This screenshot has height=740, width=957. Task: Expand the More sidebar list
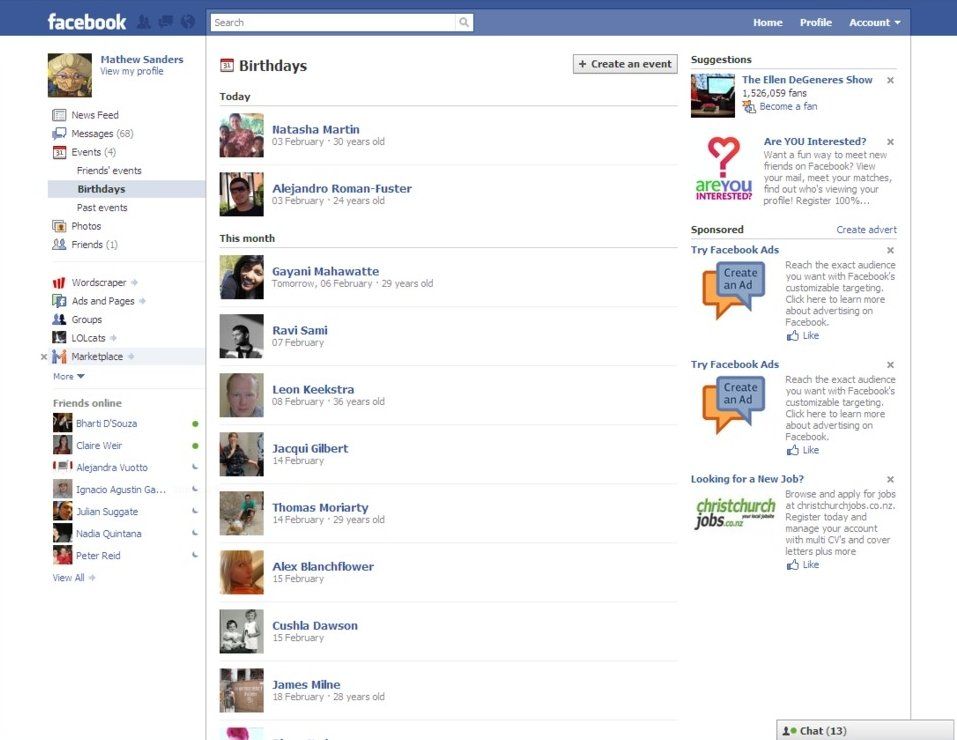68,376
